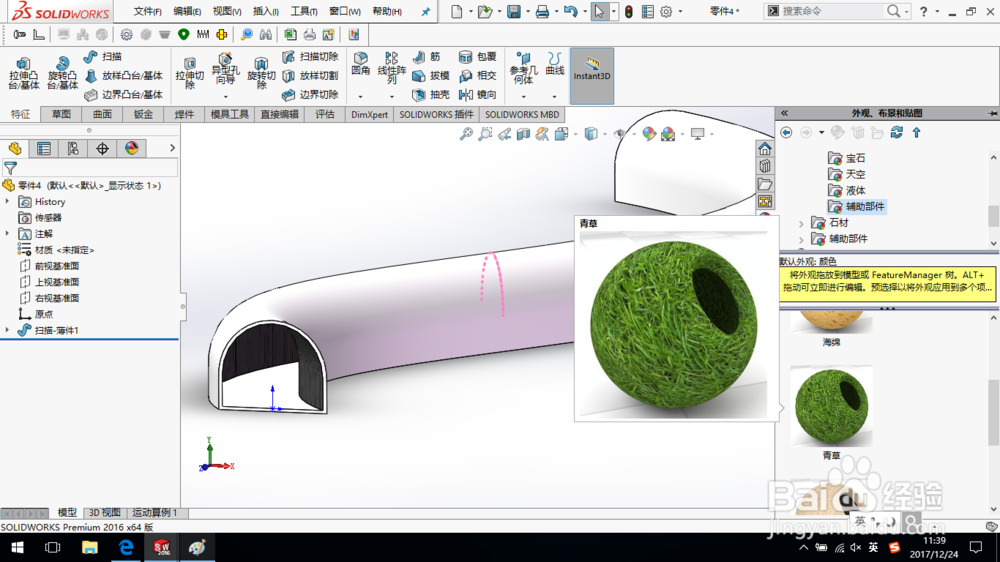Open the DisplayManager tab icon
Screen dimensions: 1000x562
pyautogui.click(x=131, y=149)
